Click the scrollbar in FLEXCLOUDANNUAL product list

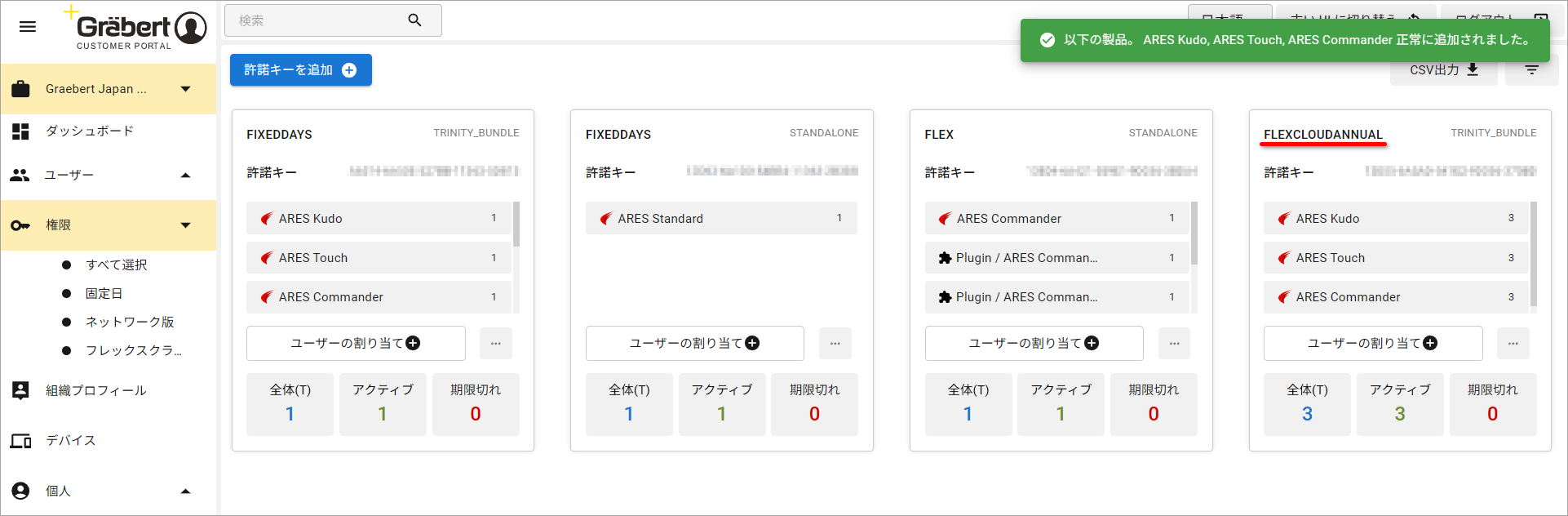click(x=1534, y=254)
